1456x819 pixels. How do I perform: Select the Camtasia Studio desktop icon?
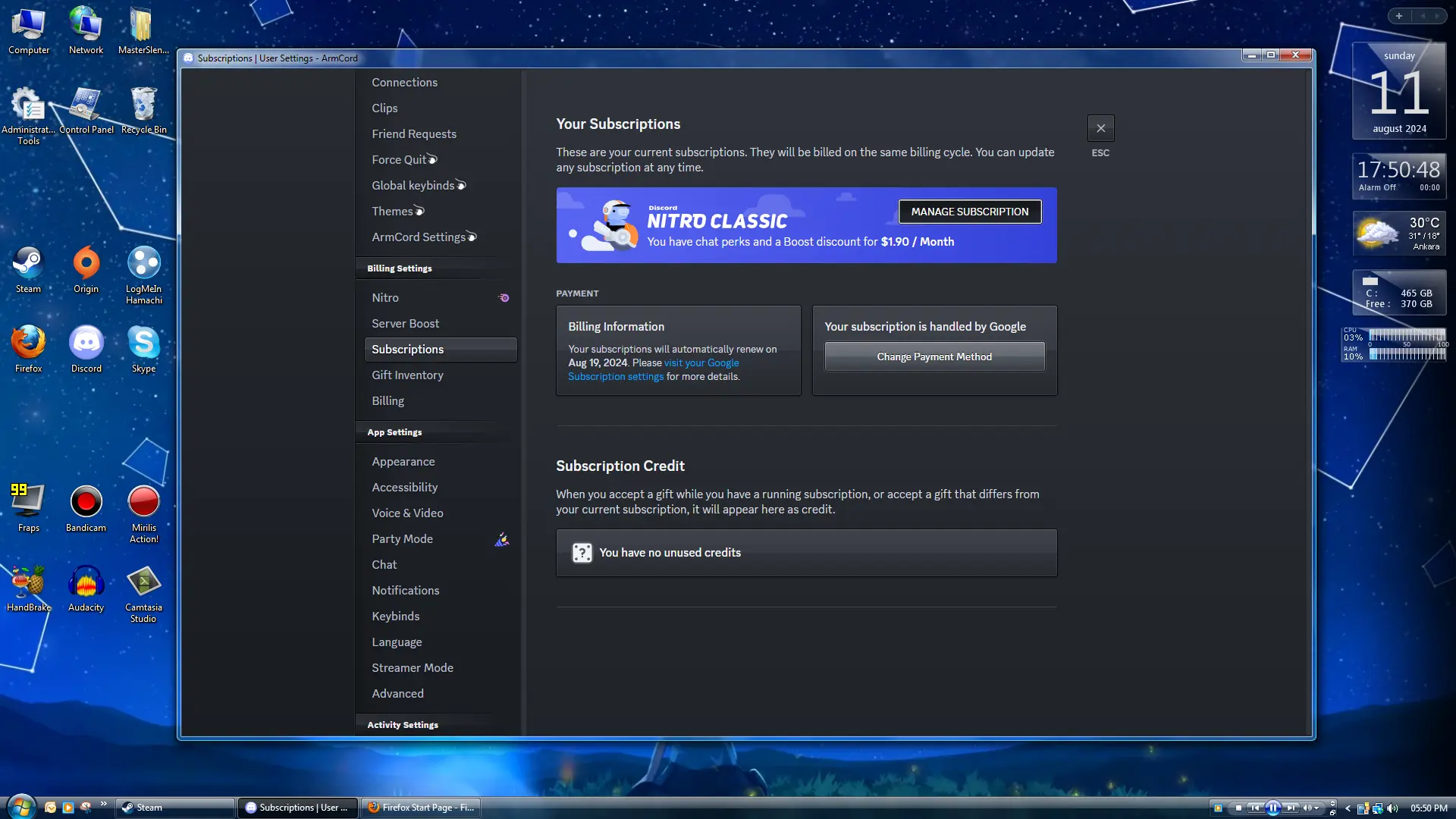143,594
